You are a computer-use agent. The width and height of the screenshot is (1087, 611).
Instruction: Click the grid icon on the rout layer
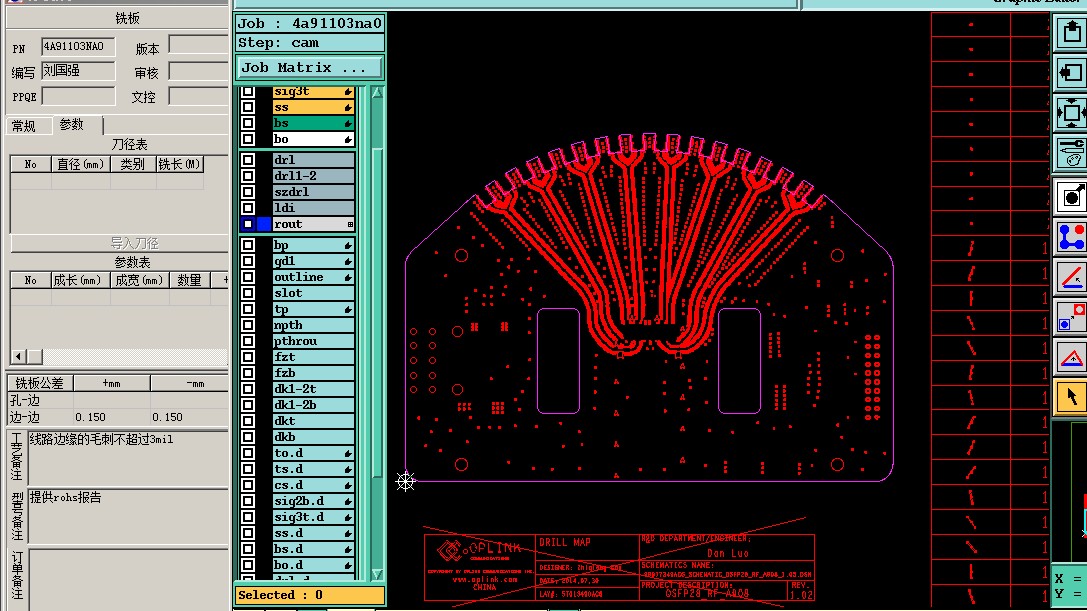tap(349, 224)
